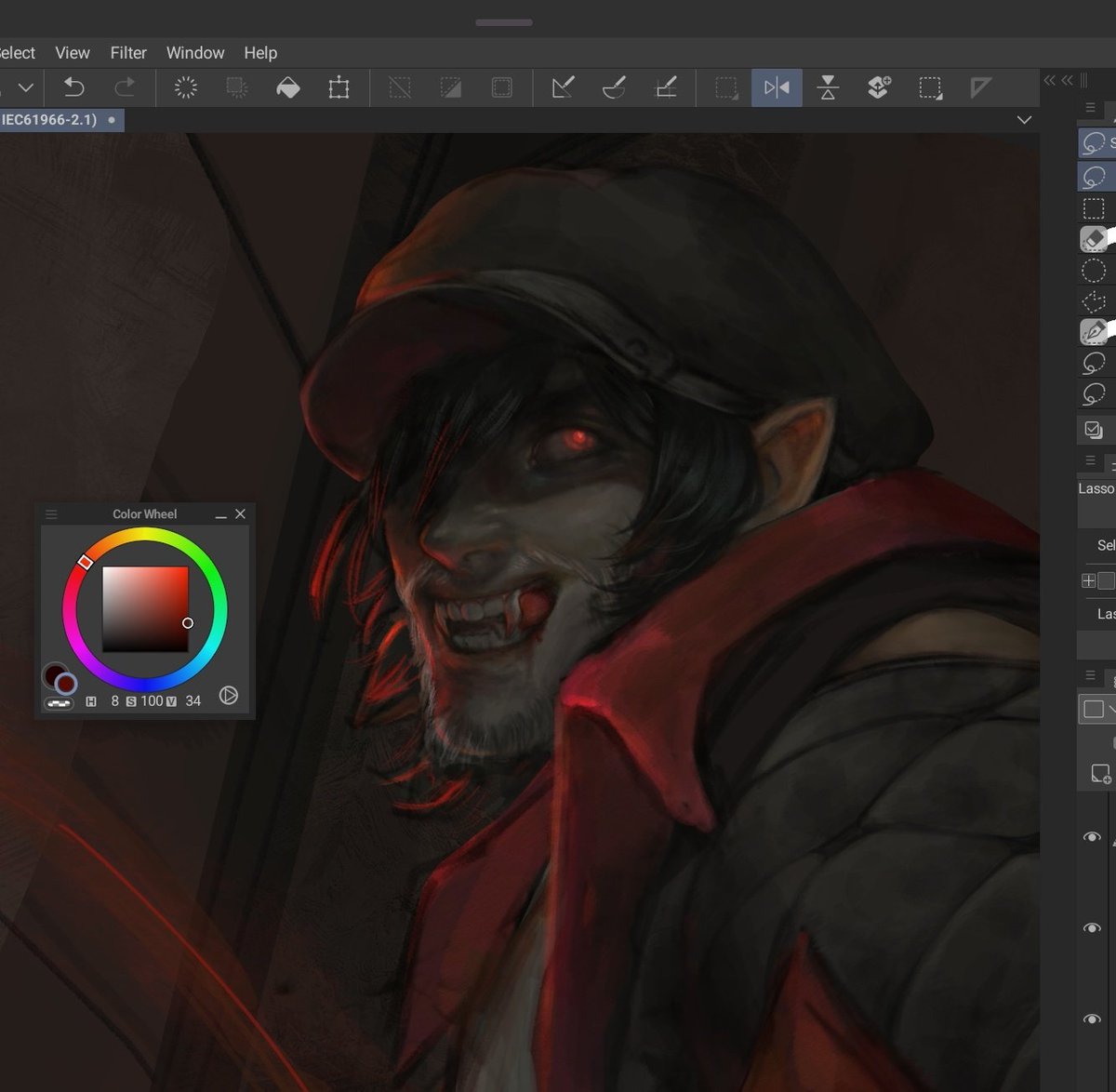1116x1092 pixels.
Task: Select the Fill bucket icon in the command bar
Action: coord(288,87)
